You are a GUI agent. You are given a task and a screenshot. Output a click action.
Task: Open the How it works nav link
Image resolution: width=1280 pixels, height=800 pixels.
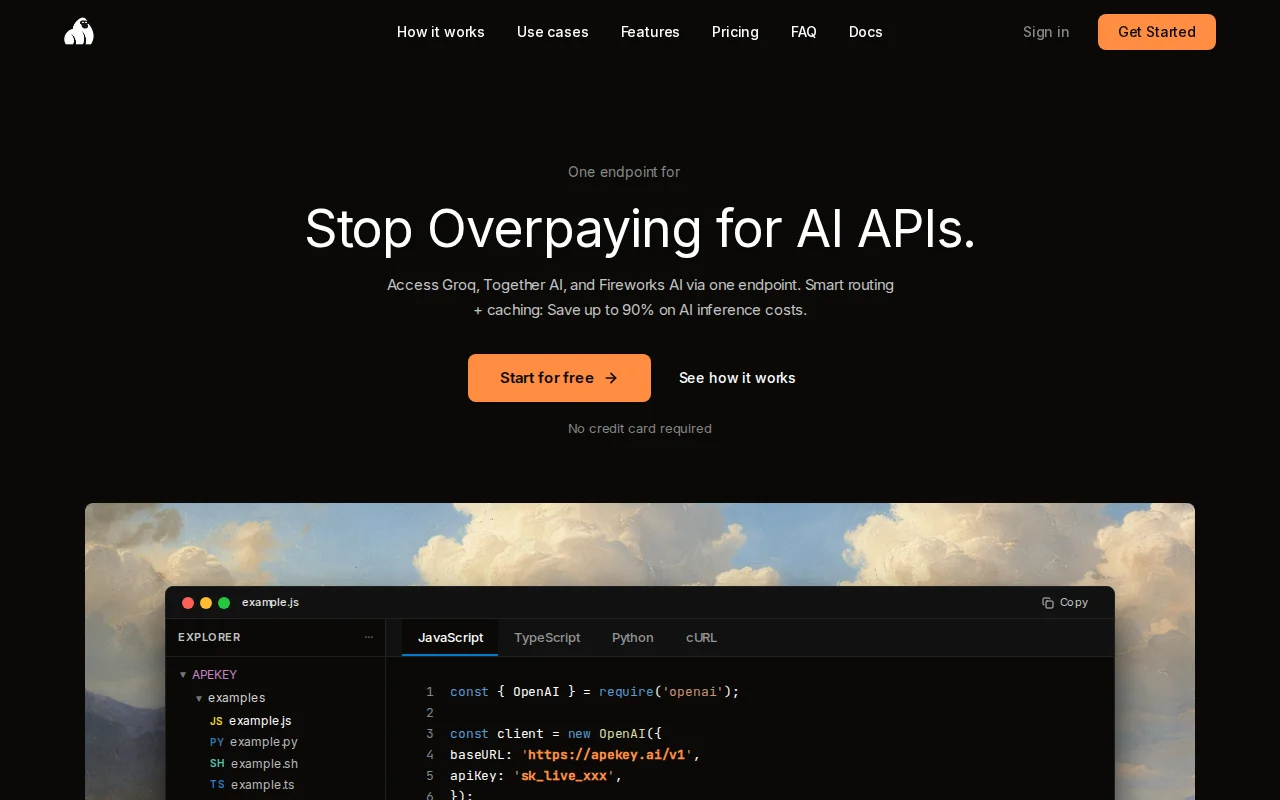(441, 32)
